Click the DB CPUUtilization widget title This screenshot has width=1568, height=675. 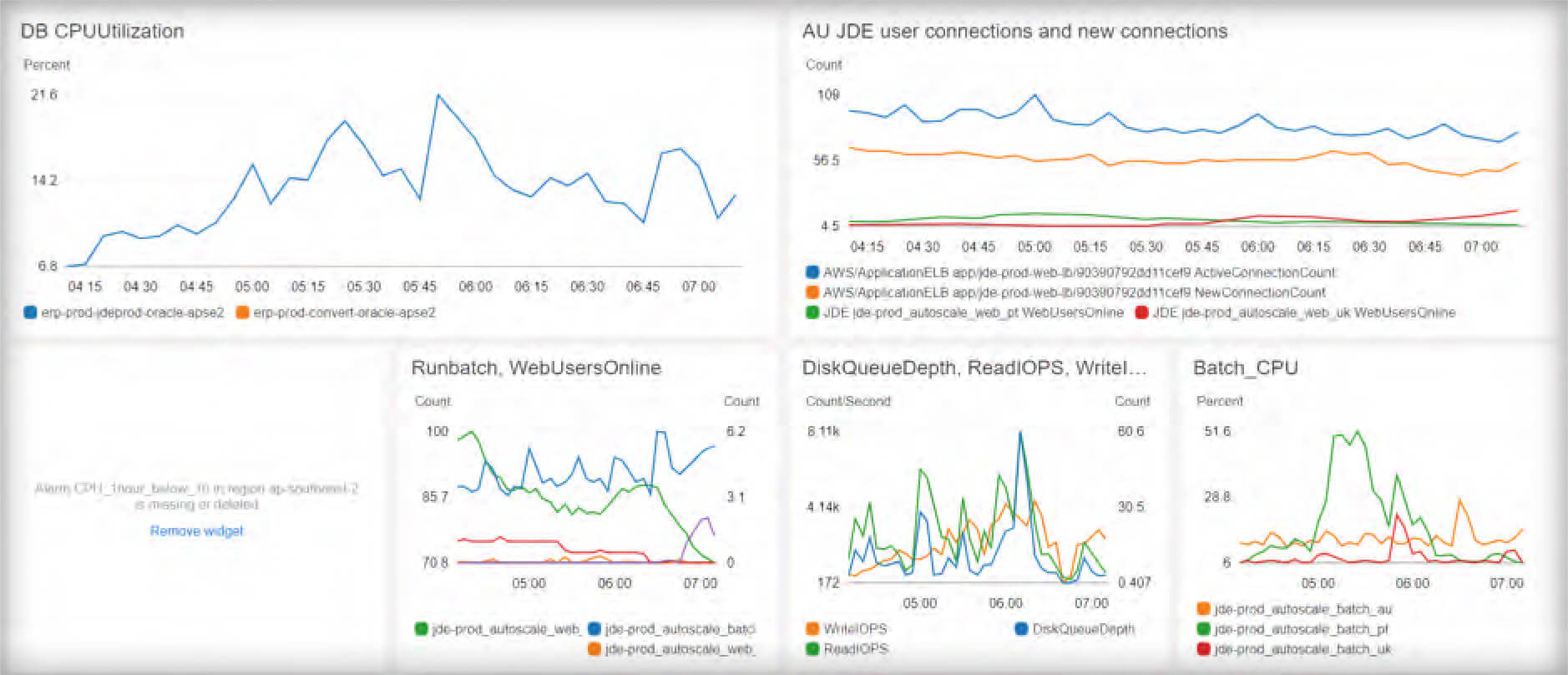[102, 31]
